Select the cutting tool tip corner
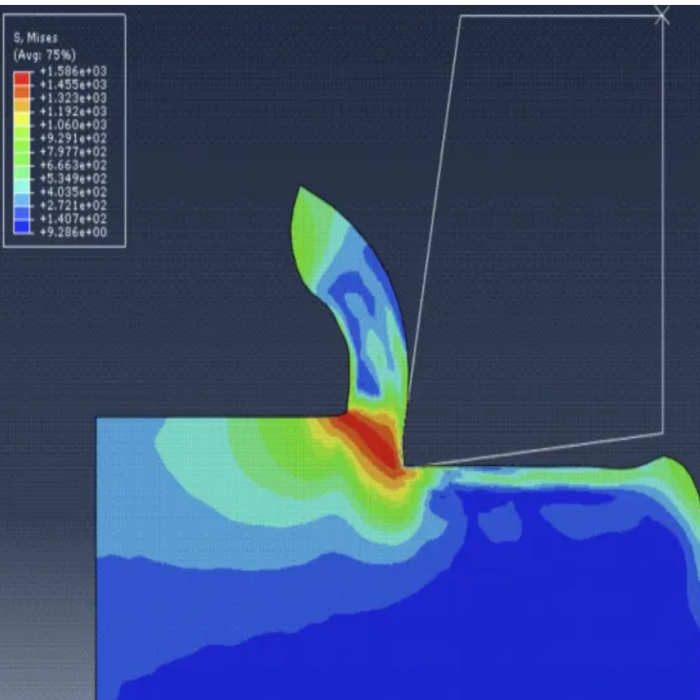This screenshot has height=700, width=700. [405, 465]
